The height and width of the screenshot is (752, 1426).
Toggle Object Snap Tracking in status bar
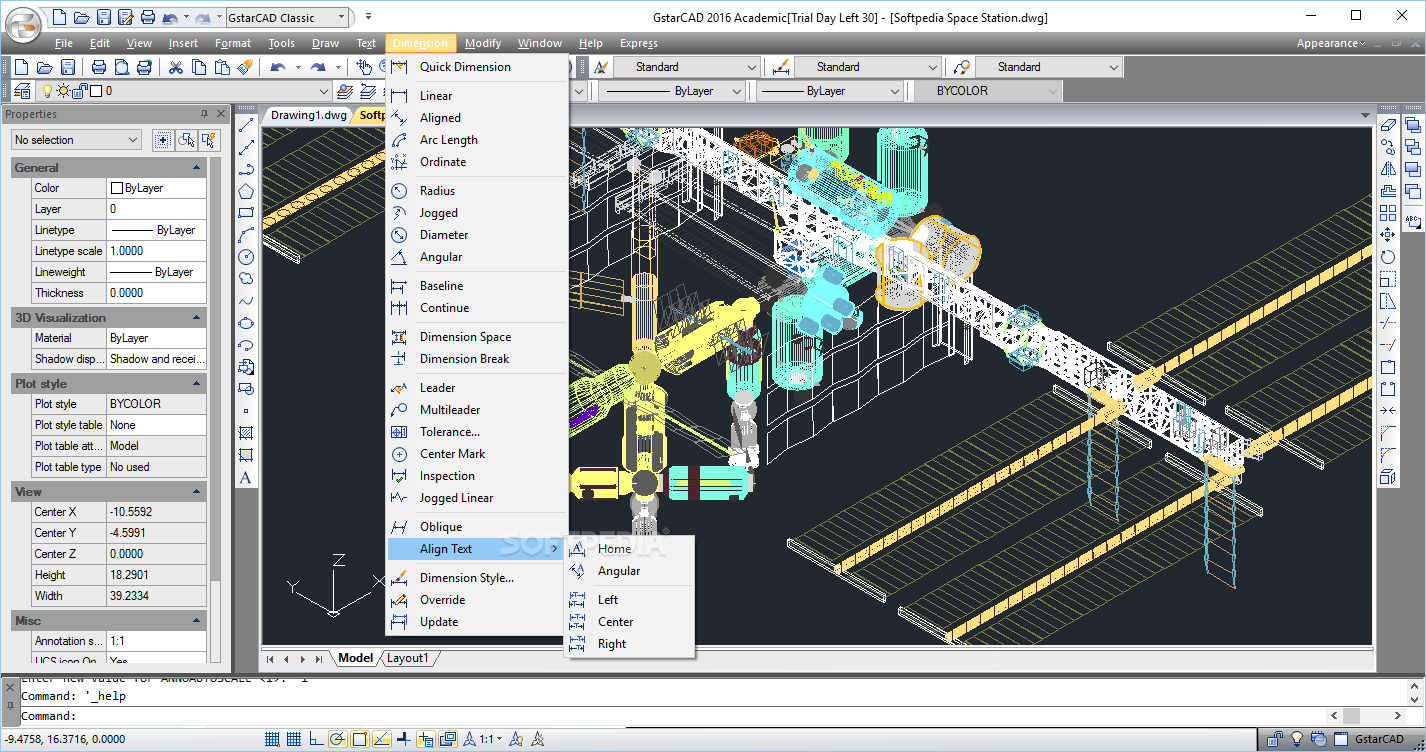coord(381,740)
